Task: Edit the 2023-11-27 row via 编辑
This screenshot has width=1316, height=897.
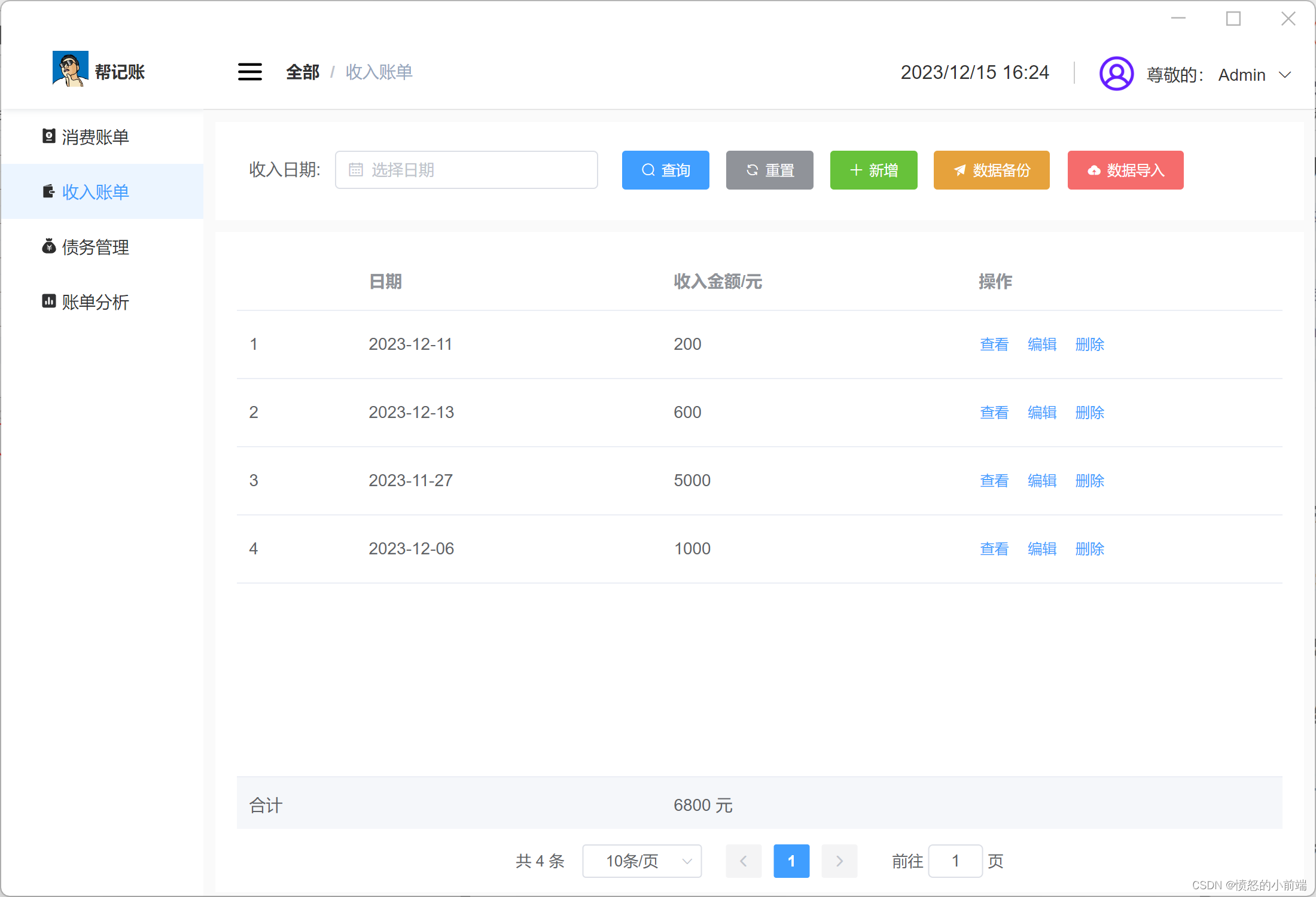Action: [1042, 481]
